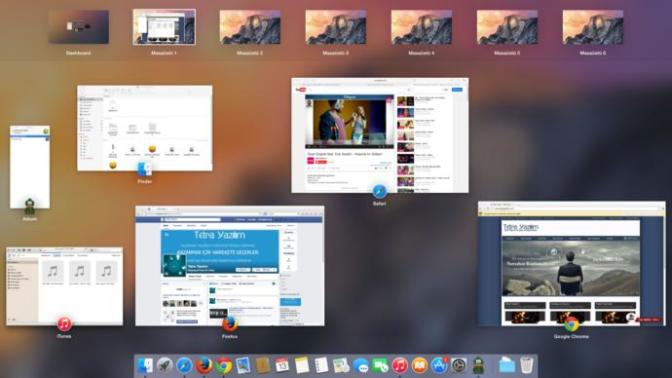The image size is (672, 378).
Task: Bring the Adium contact list window forward
Action: (30, 167)
